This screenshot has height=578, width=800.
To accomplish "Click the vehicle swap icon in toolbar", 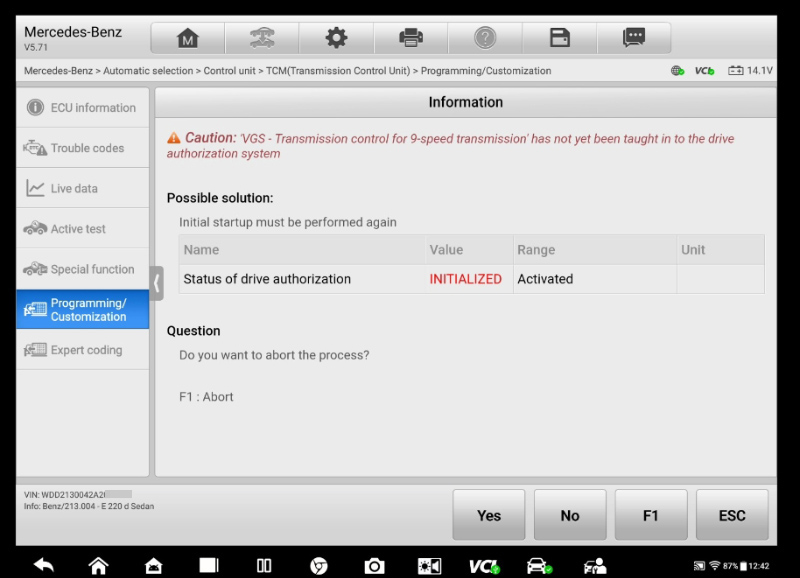I will [x=262, y=38].
